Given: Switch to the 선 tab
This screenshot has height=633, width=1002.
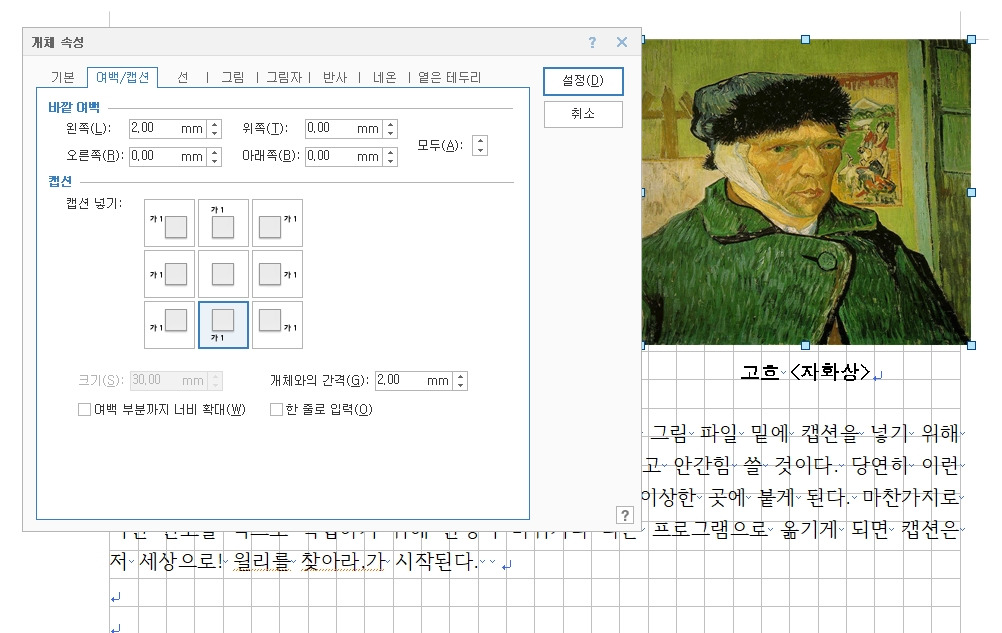Looking at the screenshot, I should click(x=183, y=77).
